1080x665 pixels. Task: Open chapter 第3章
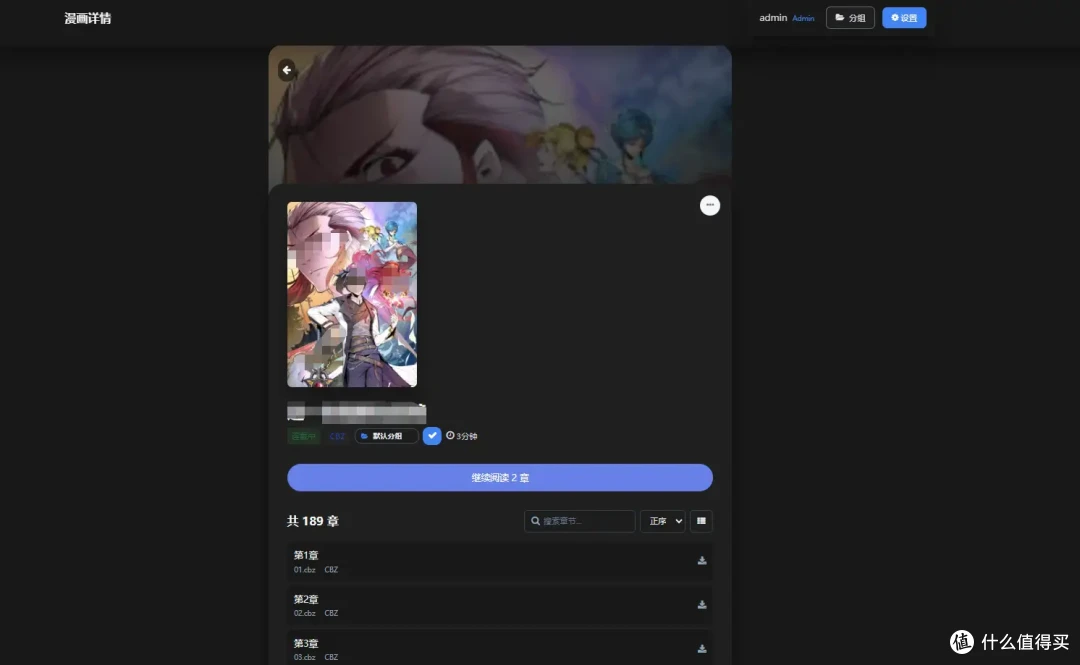tap(500, 648)
